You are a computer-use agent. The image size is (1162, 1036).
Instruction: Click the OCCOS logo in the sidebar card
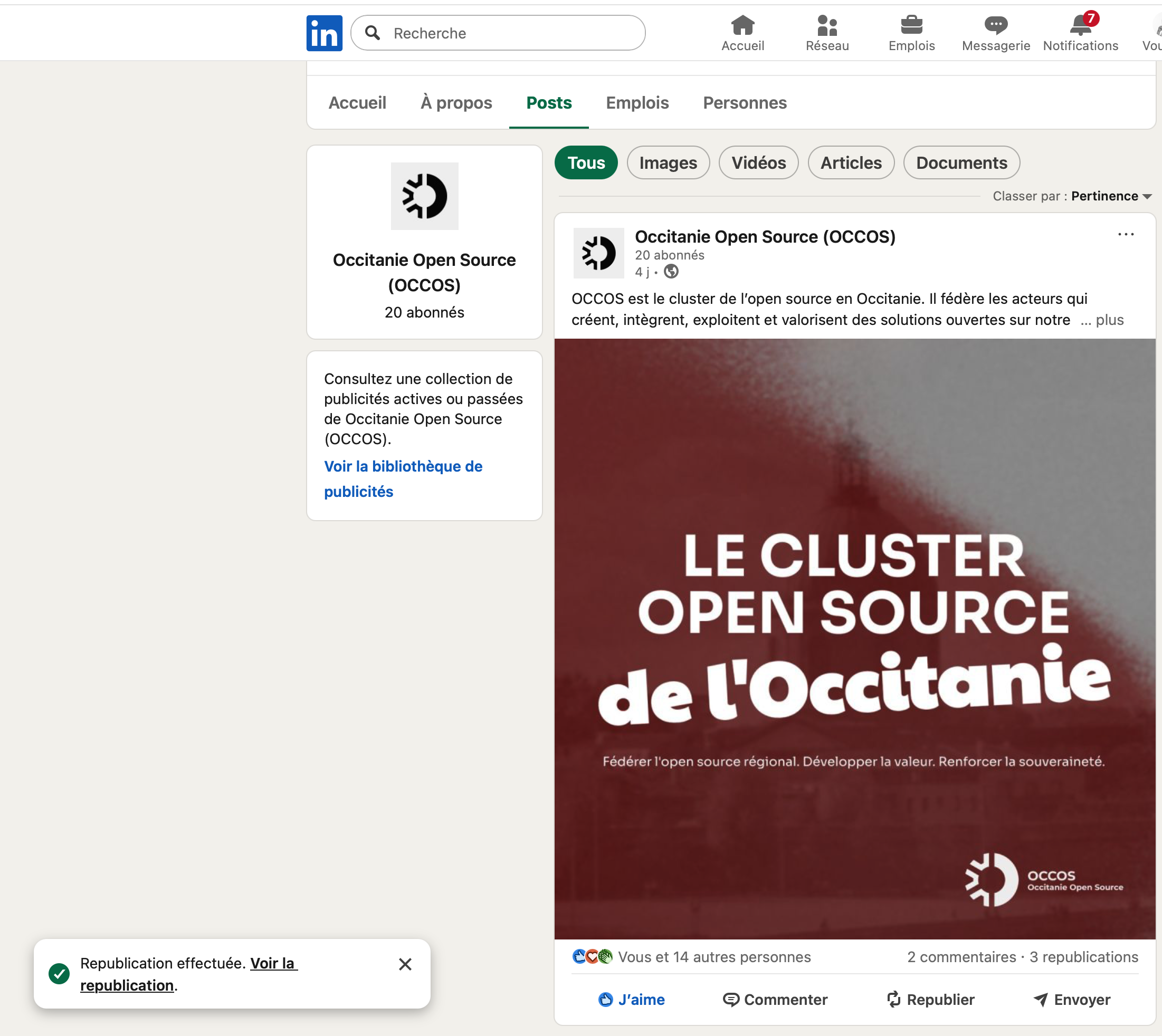425,196
